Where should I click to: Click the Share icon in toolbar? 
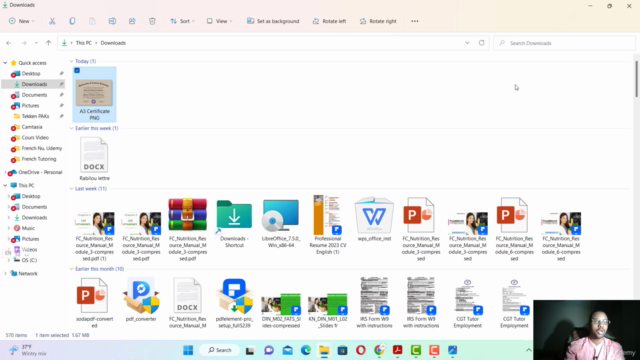pyautogui.click(x=132, y=21)
